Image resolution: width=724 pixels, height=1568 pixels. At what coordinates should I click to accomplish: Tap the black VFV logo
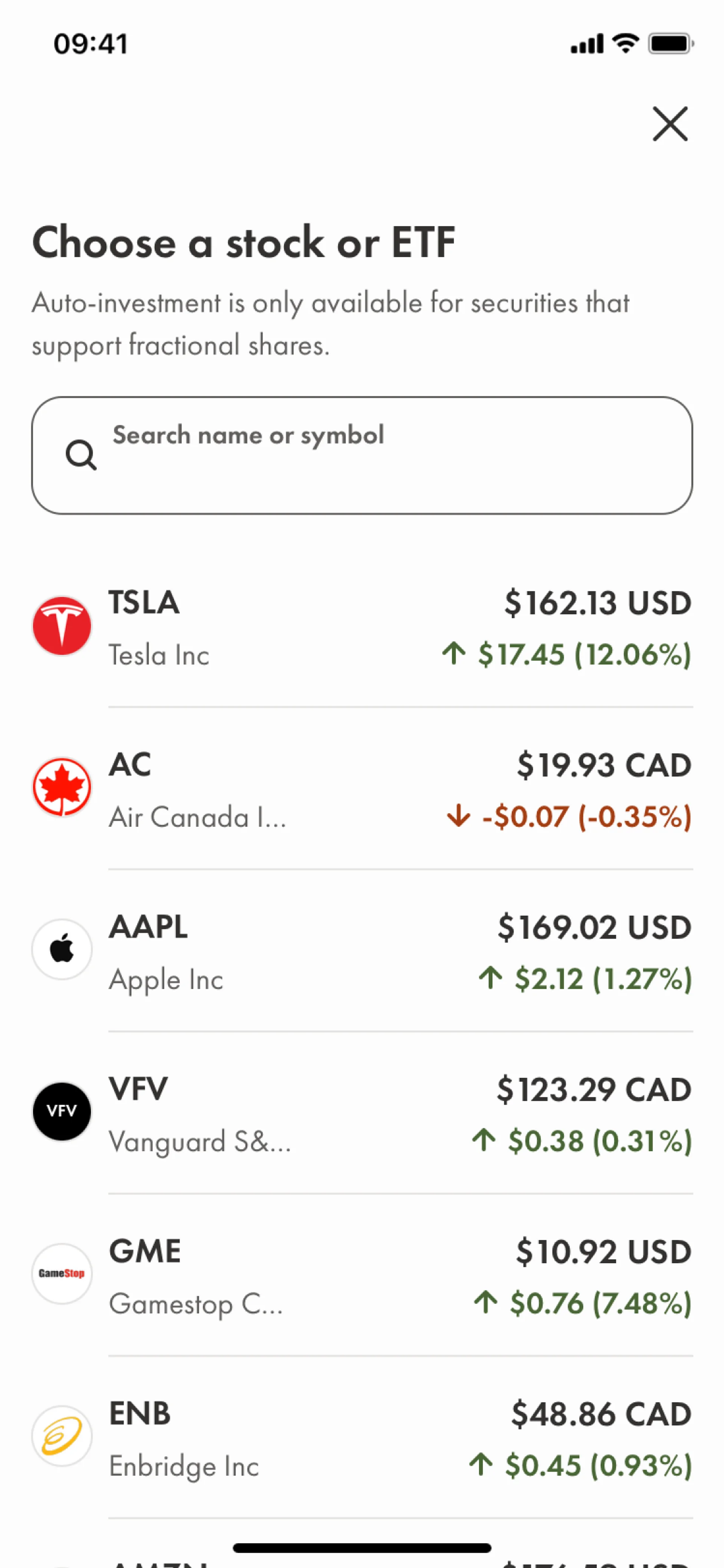(61, 1112)
